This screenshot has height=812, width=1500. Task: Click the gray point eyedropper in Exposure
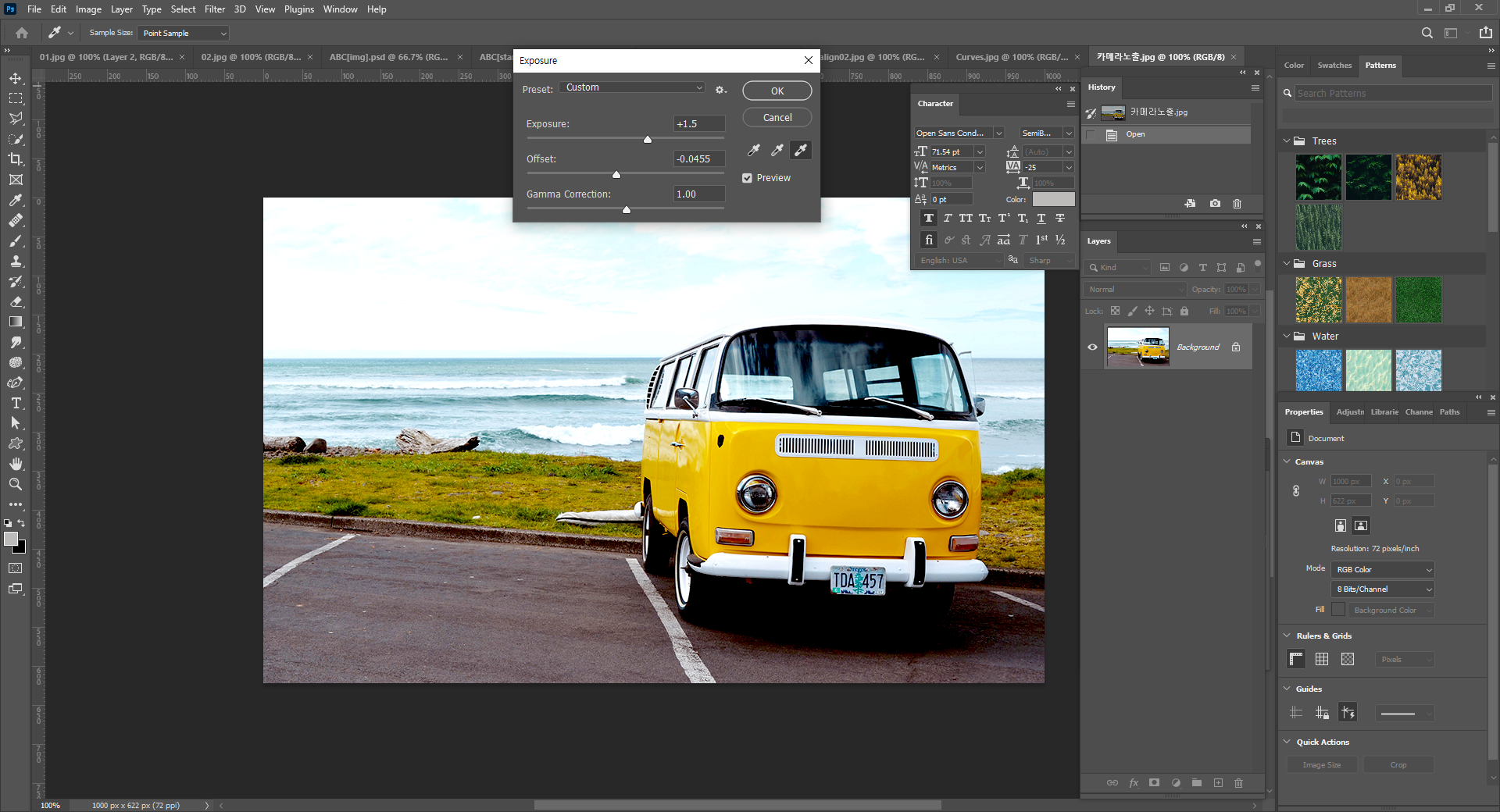pos(777,150)
